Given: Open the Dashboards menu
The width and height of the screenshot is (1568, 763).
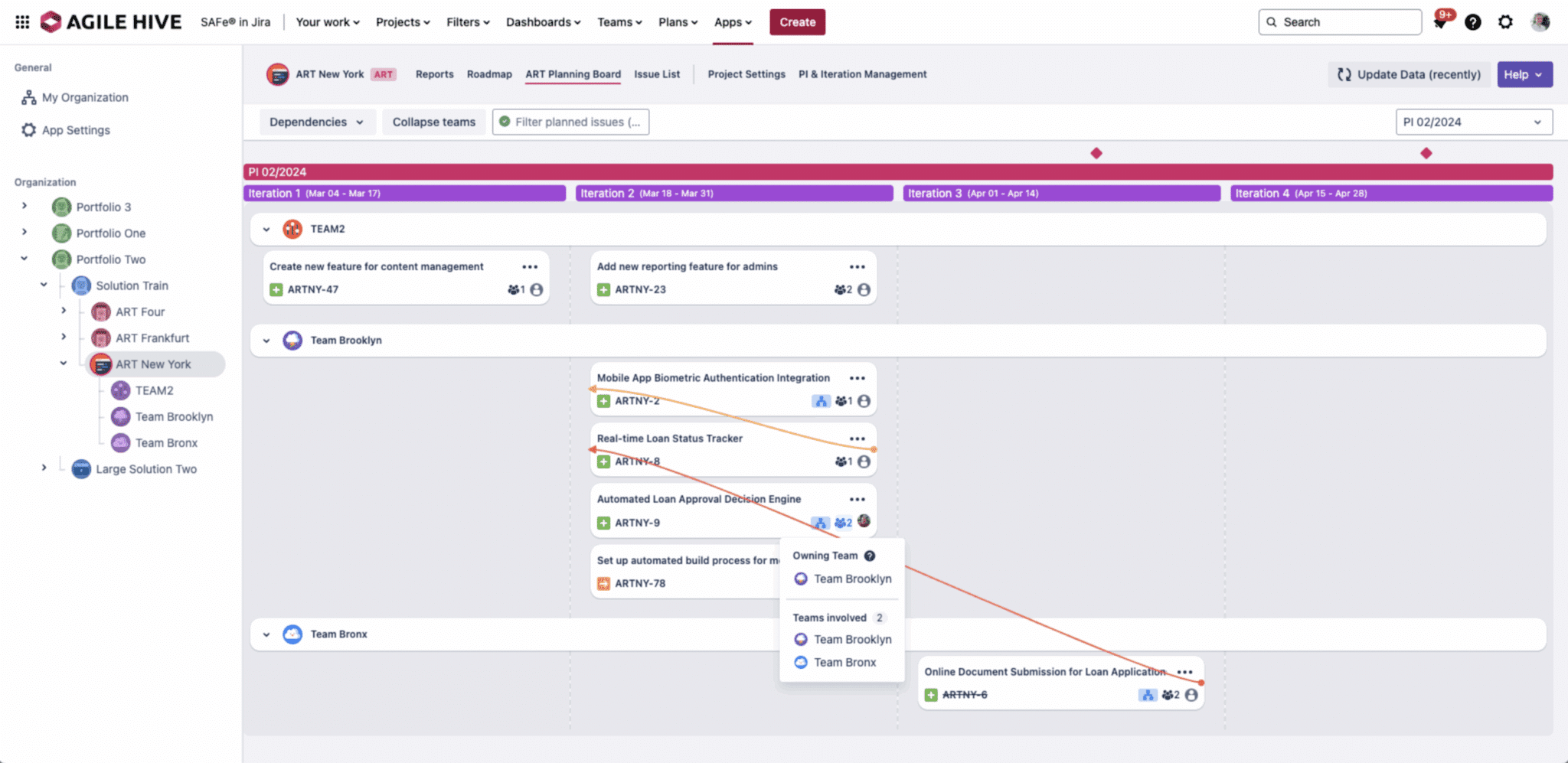Looking at the screenshot, I should pyautogui.click(x=543, y=22).
